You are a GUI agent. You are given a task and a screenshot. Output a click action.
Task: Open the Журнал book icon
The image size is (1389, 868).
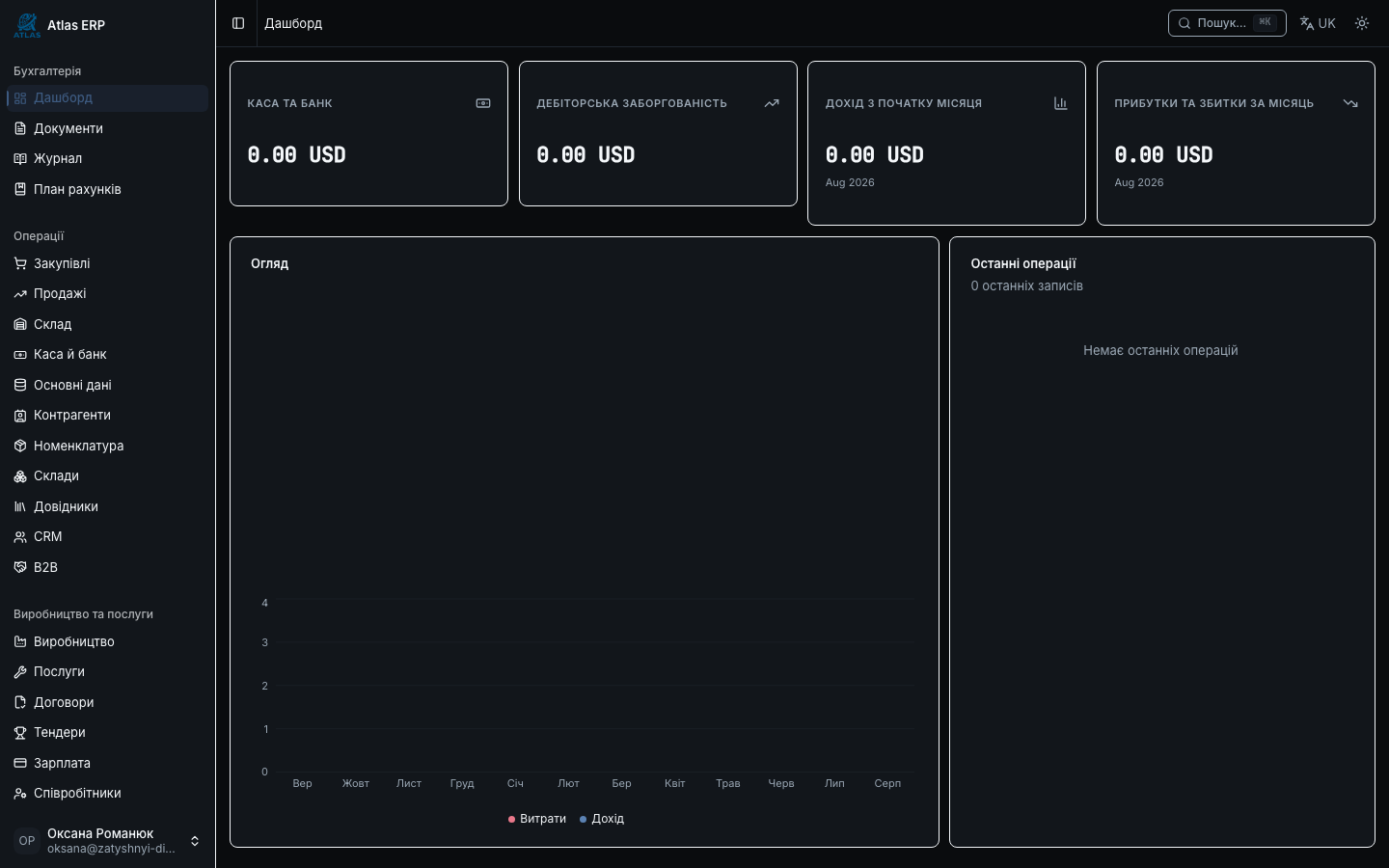[x=20, y=158]
